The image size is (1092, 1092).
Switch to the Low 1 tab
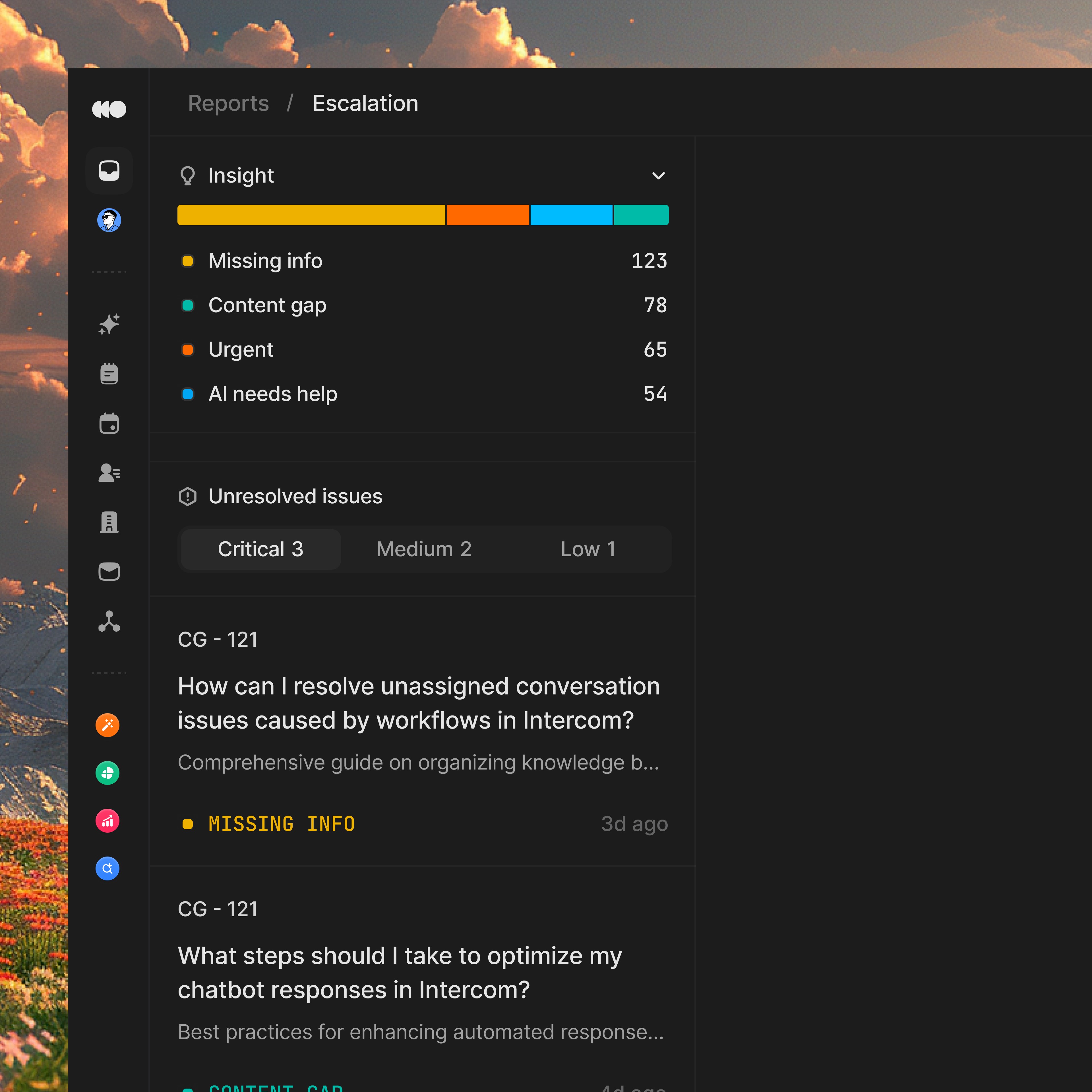click(588, 549)
